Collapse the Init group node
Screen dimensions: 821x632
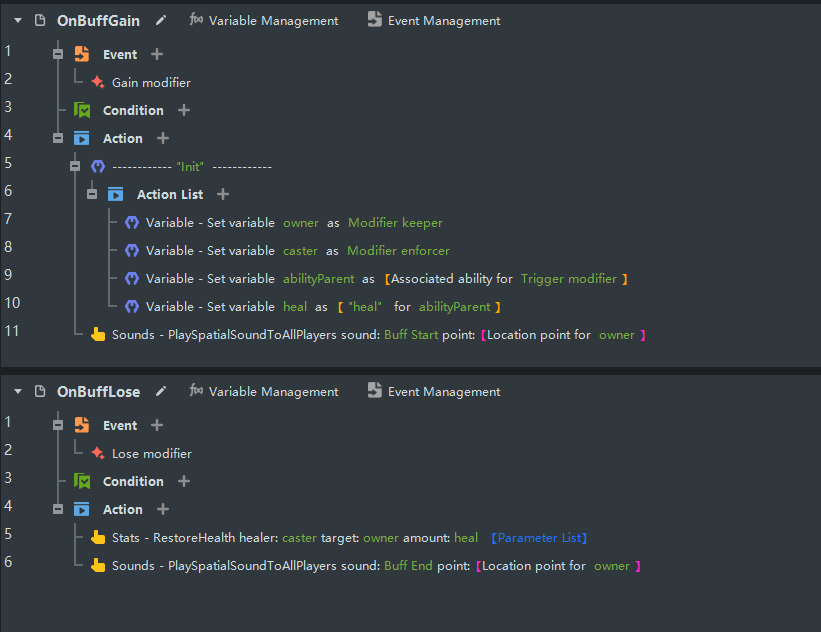pyautogui.click(x=75, y=166)
